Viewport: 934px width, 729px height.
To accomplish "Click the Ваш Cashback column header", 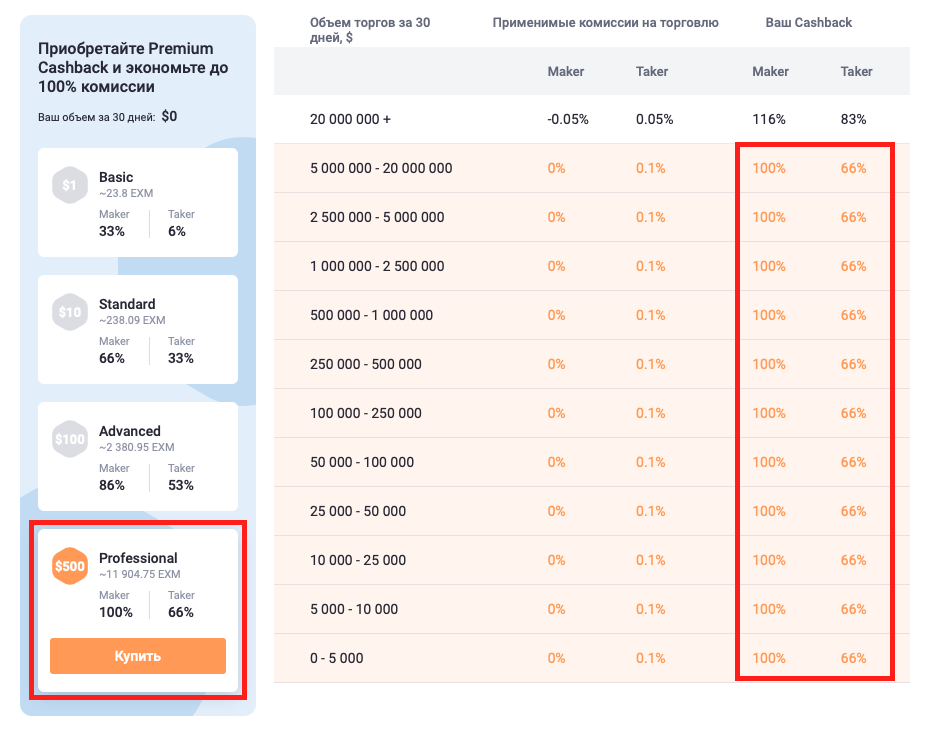I will (809, 22).
